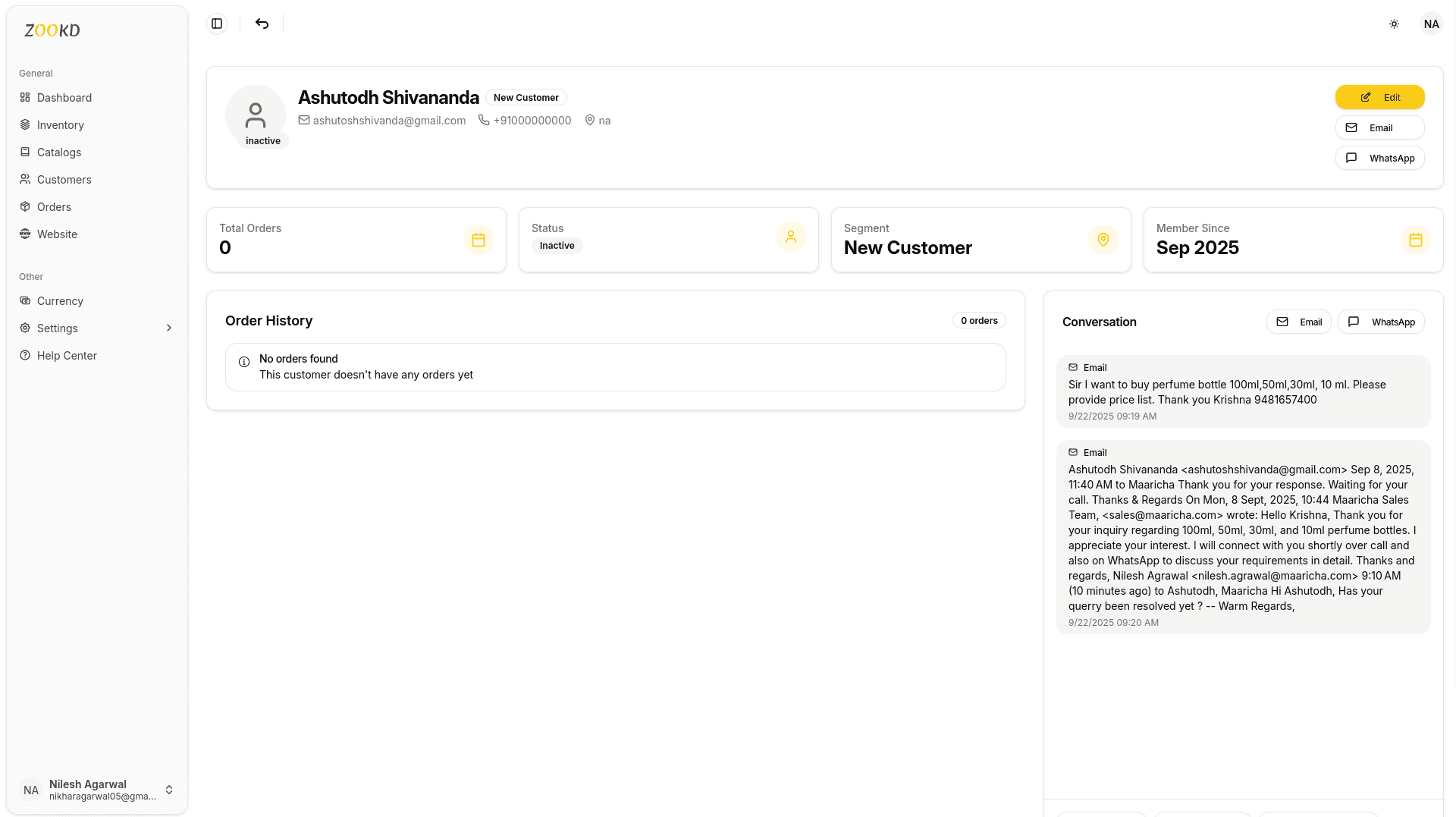1456x817 pixels.
Task: Expand the Settings submenu chevron
Action: click(x=168, y=328)
